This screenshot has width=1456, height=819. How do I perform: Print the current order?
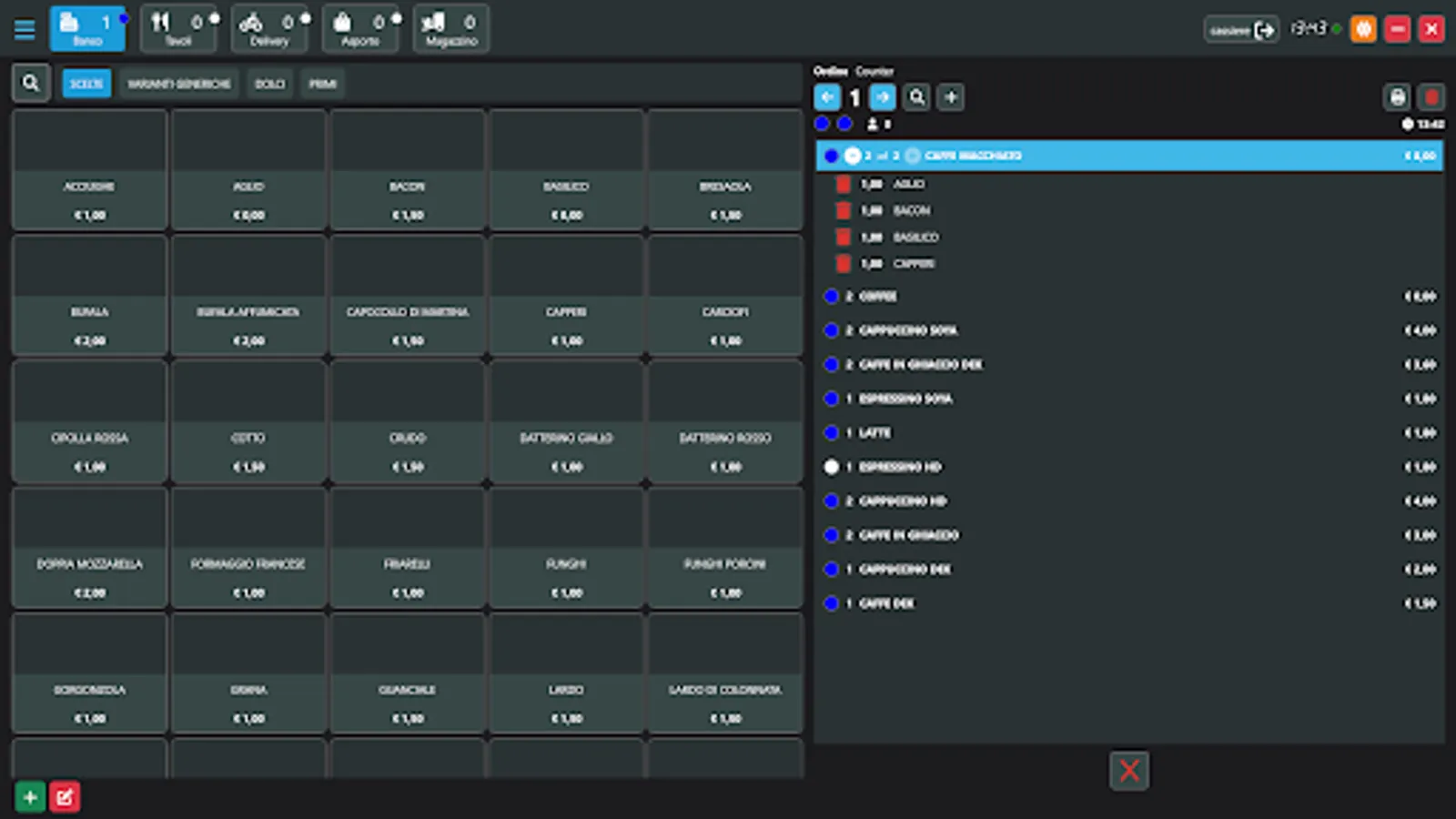pyautogui.click(x=1398, y=97)
